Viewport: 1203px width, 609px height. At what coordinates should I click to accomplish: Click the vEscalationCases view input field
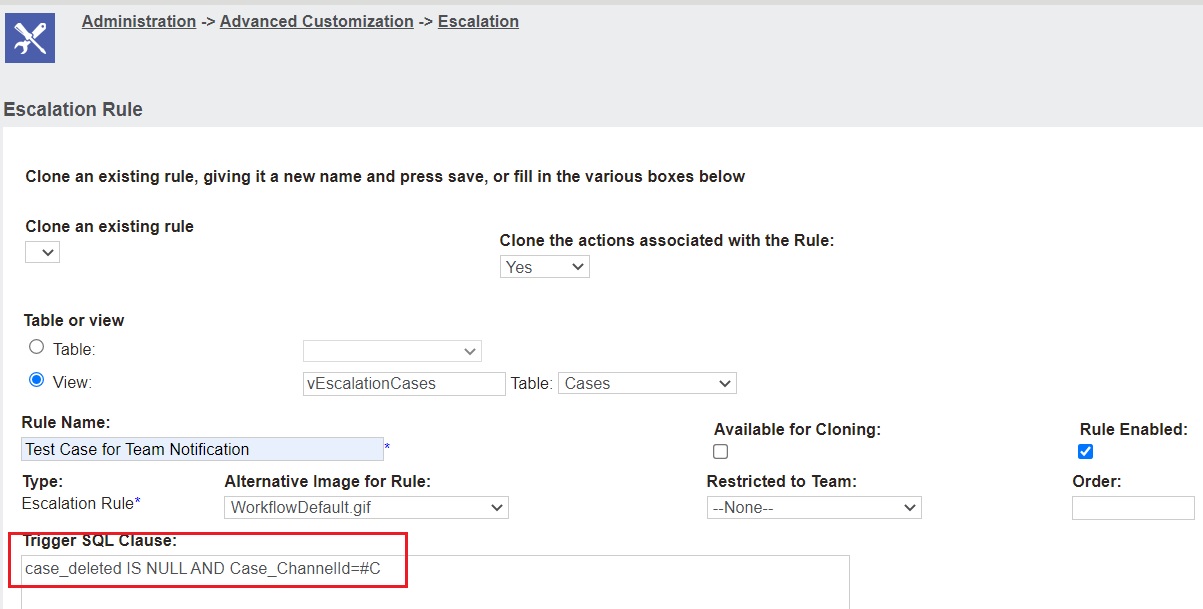pyautogui.click(x=403, y=383)
